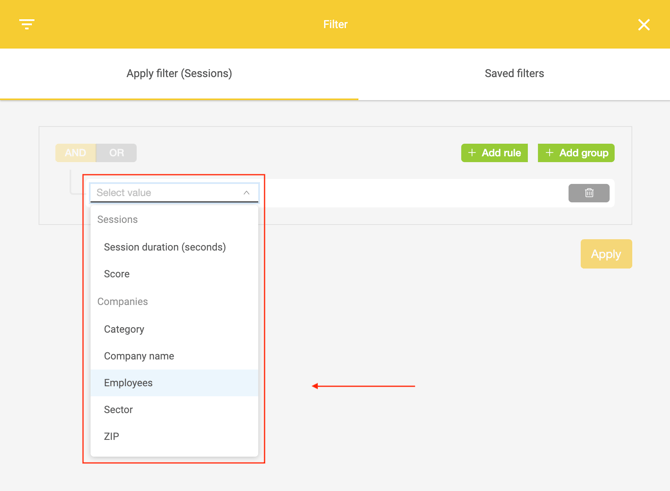Toggle the AND condition
Image resolution: width=670 pixels, height=491 pixels.
point(75,153)
